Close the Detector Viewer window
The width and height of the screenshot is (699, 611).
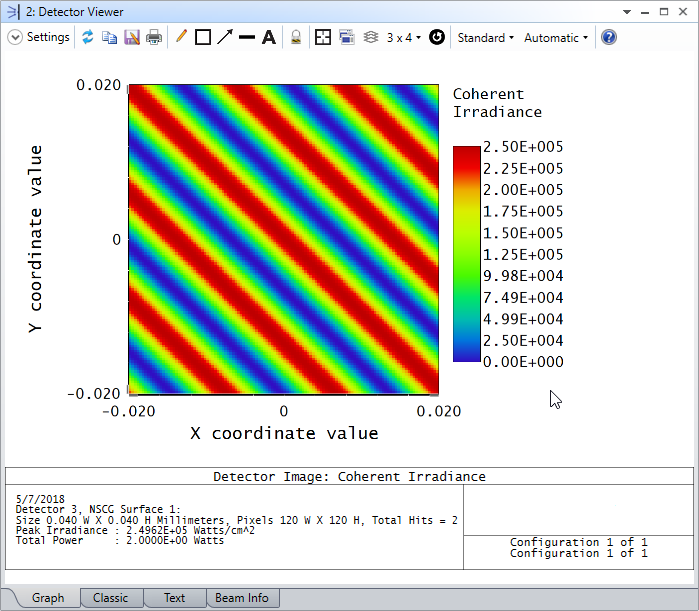click(683, 12)
